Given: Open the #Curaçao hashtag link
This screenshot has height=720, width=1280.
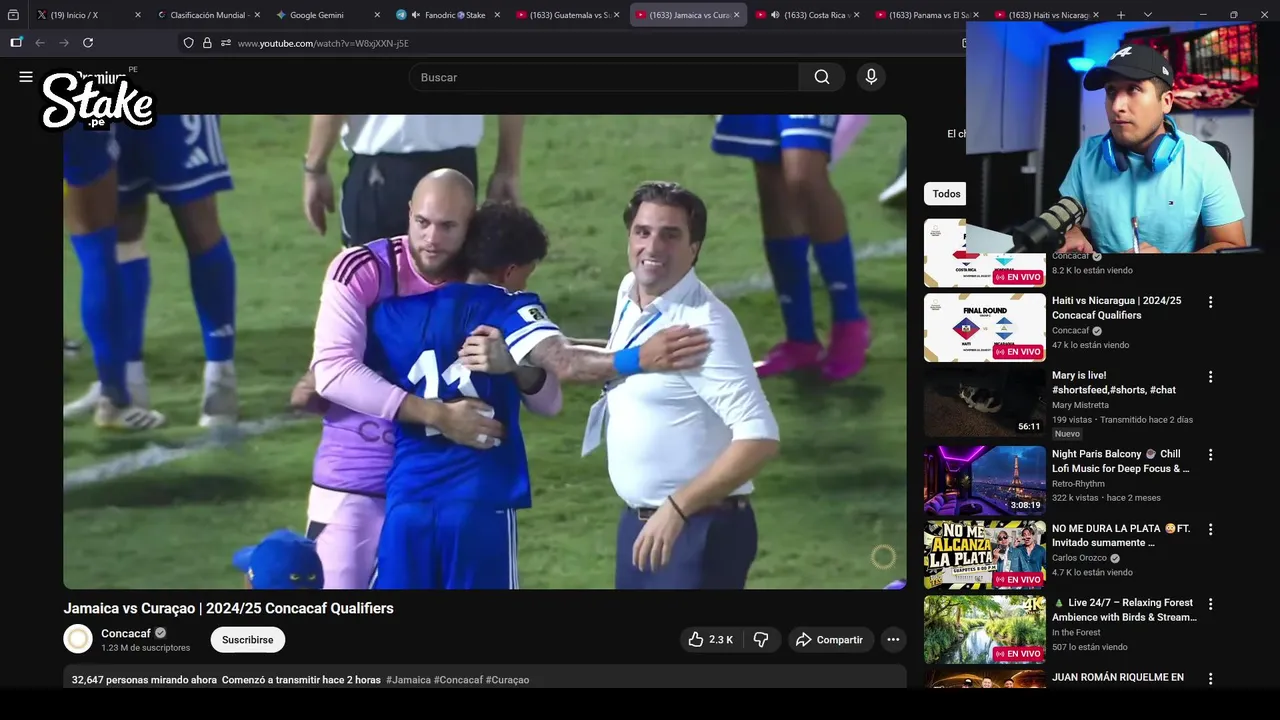Looking at the screenshot, I should click(508, 680).
